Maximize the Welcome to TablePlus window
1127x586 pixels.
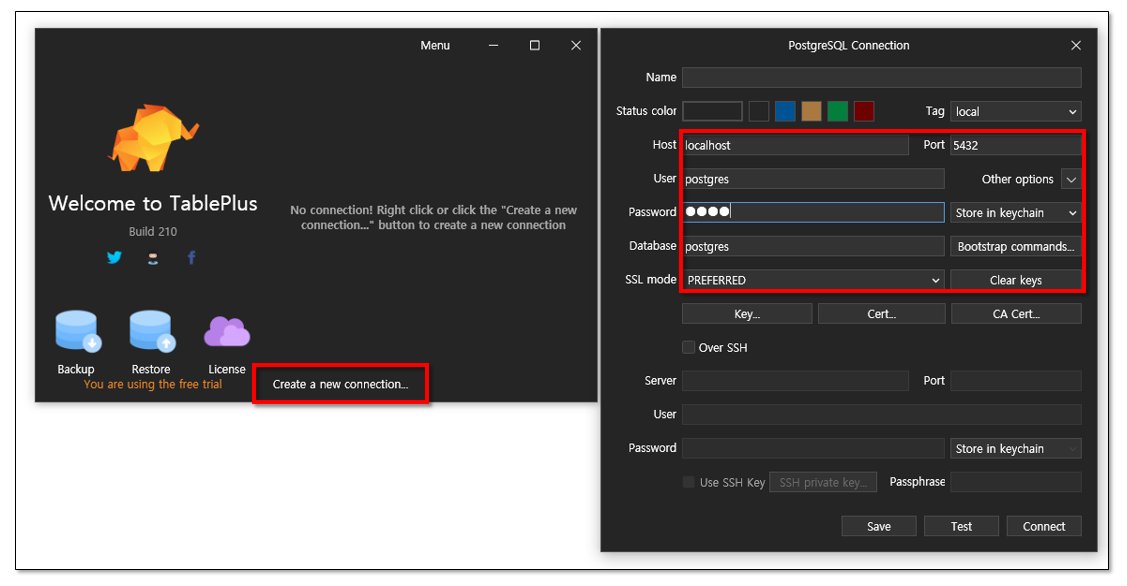coord(535,45)
